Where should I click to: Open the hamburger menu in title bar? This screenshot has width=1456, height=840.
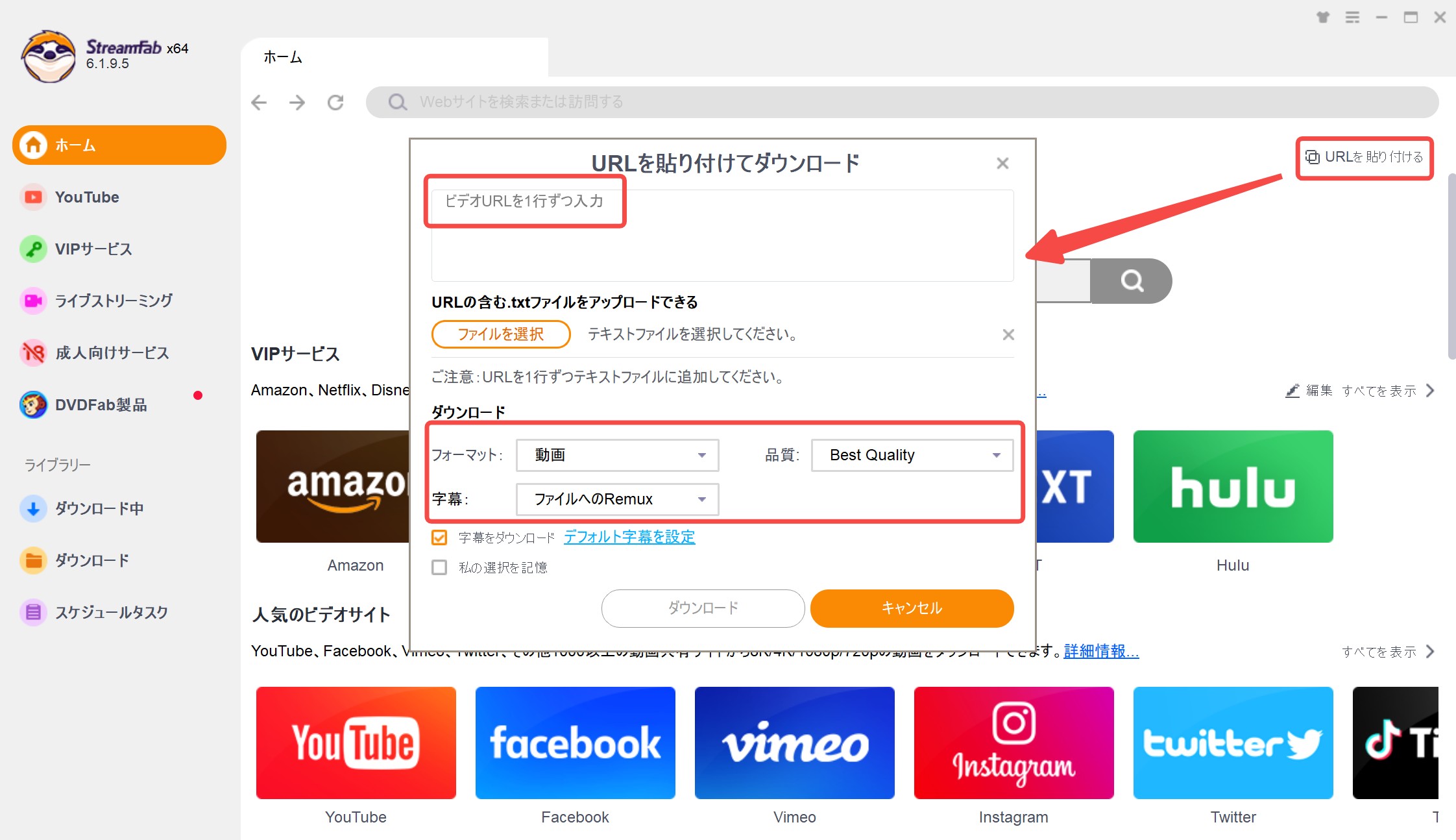coord(1352,18)
